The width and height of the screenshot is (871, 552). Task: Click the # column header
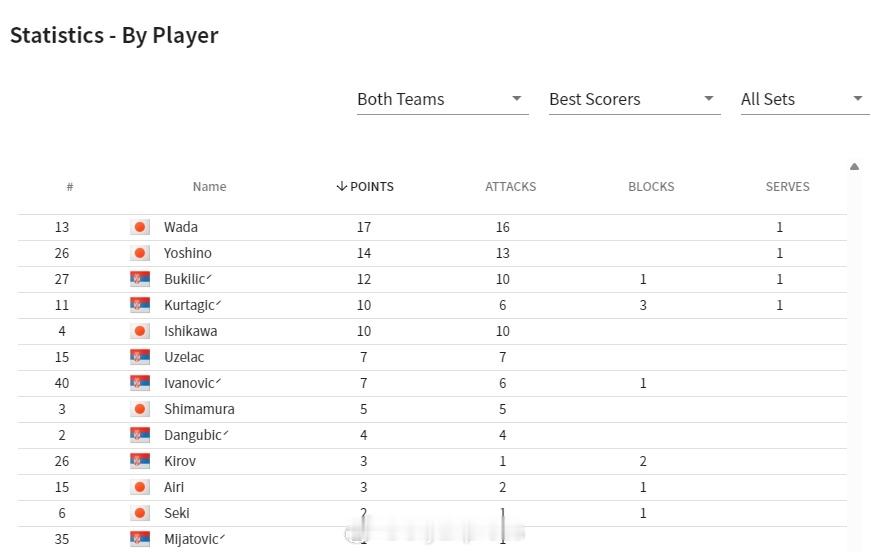click(x=70, y=187)
